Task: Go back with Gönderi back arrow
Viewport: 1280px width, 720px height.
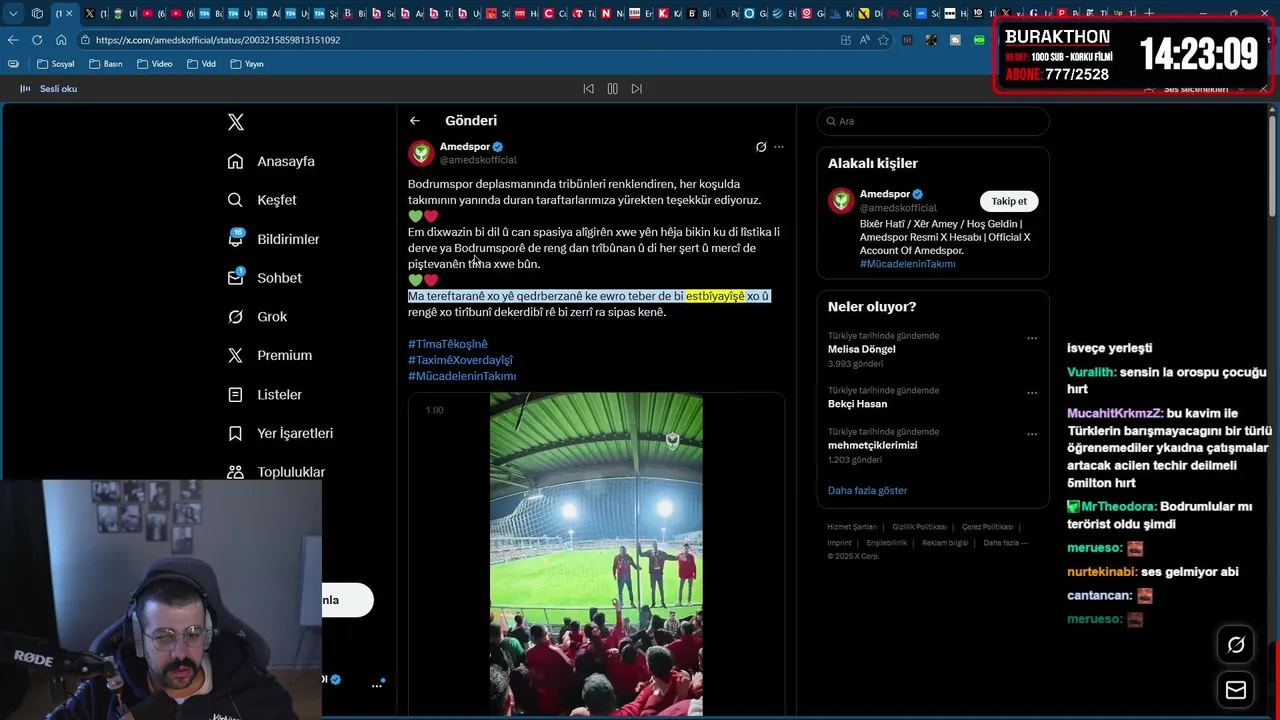Action: click(x=415, y=120)
